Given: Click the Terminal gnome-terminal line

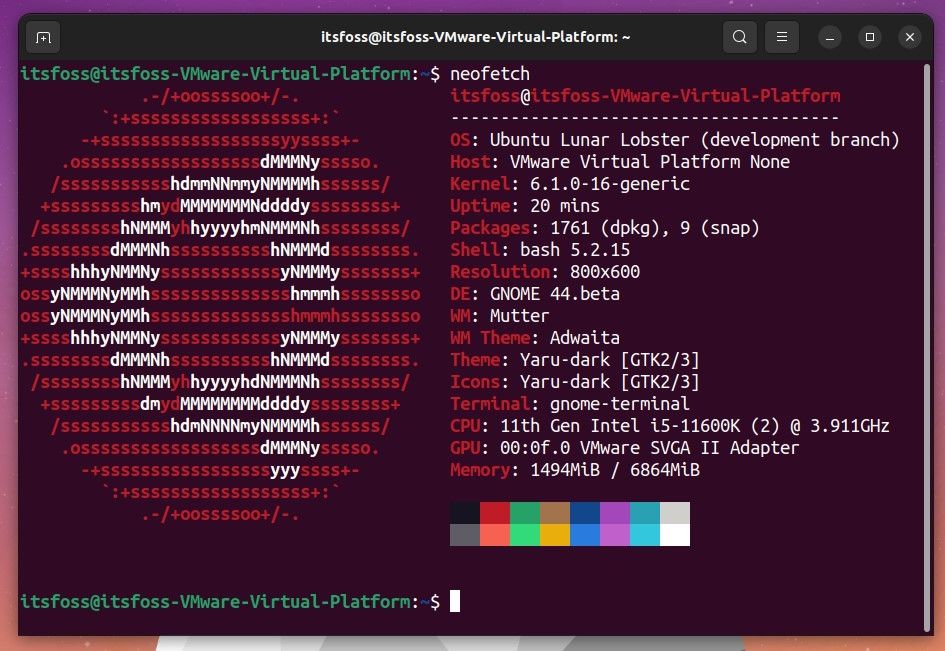Looking at the screenshot, I should (570, 404).
